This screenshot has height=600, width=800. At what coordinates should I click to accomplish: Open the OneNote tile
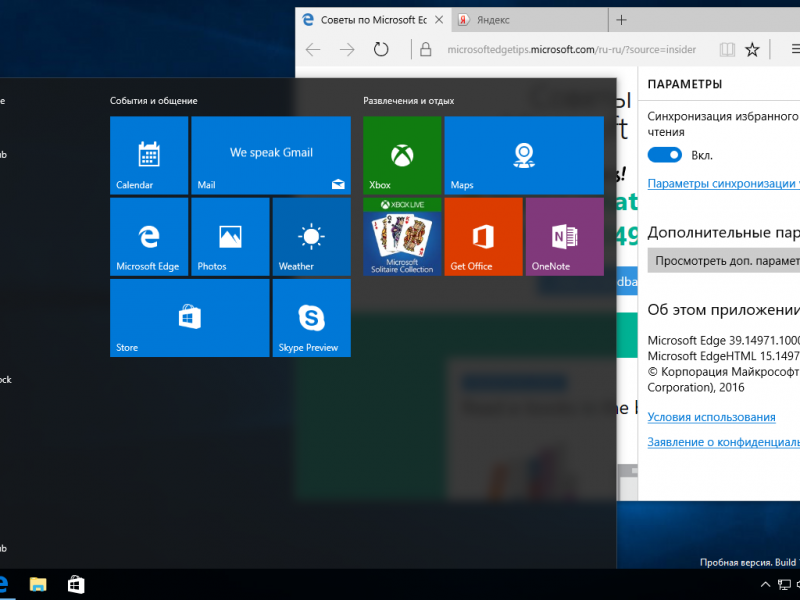pyautogui.click(x=565, y=237)
